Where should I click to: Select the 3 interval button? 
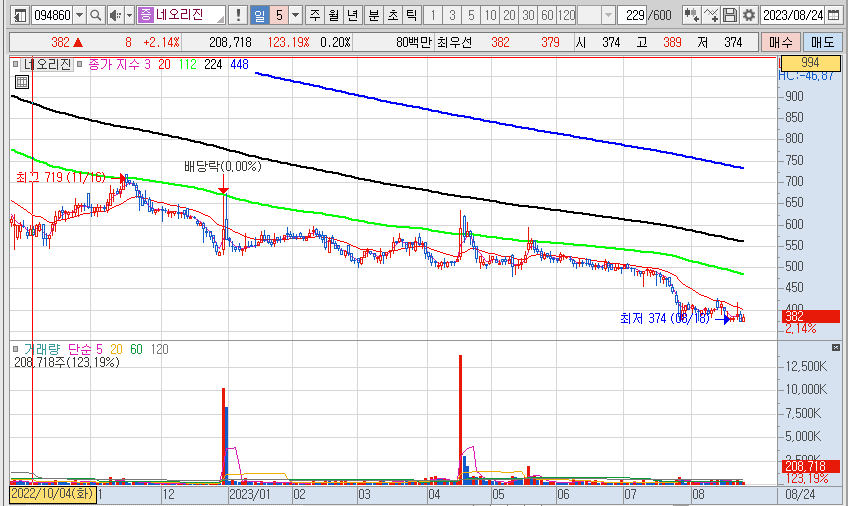click(x=452, y=15)
